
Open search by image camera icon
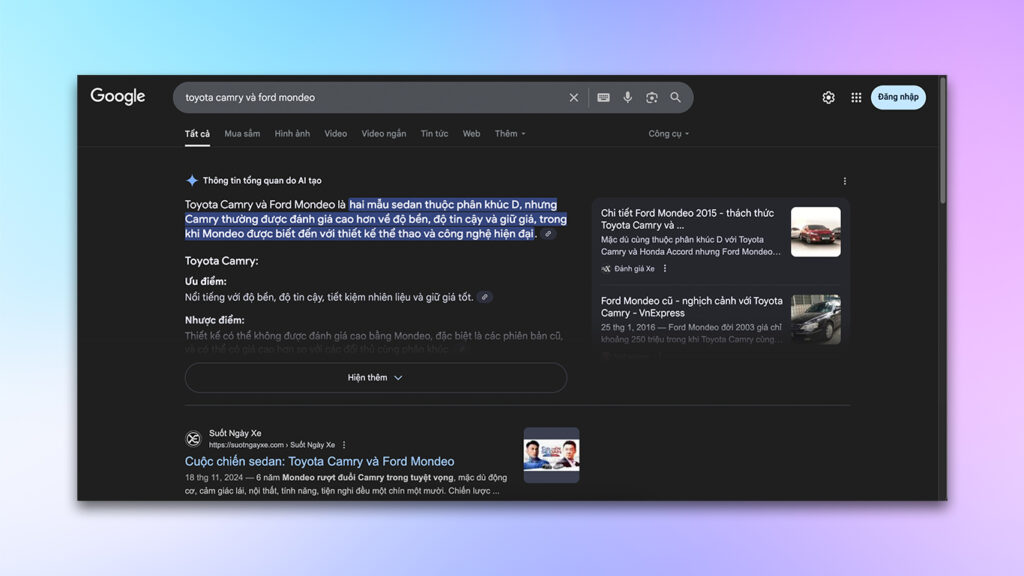click(652, 97)
